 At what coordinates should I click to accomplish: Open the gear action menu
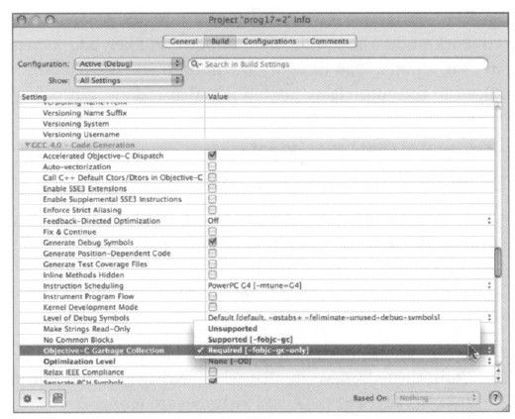32,398
